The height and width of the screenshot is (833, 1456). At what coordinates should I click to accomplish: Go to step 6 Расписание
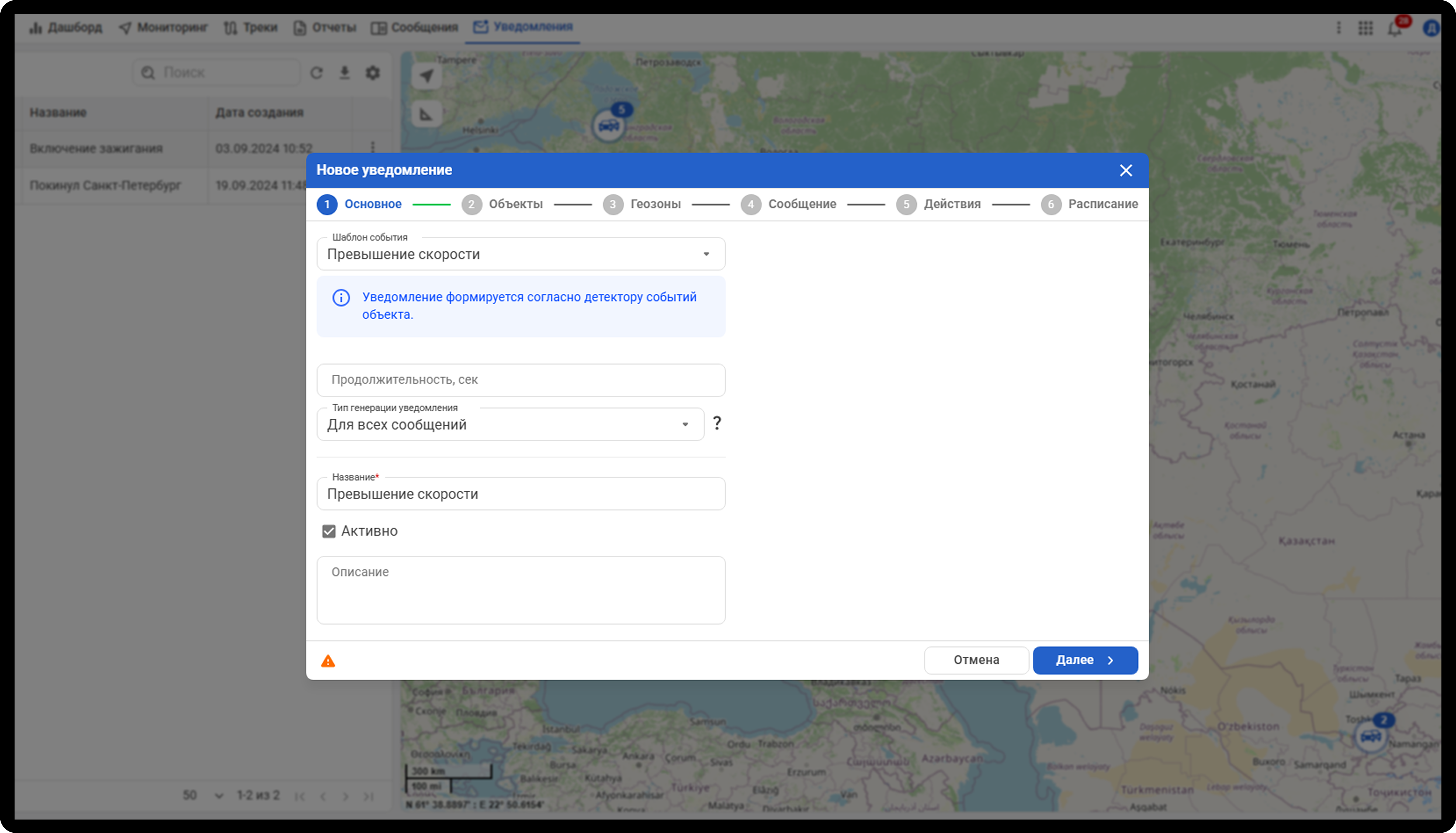pyautogui.click(x=1090, y=204)
